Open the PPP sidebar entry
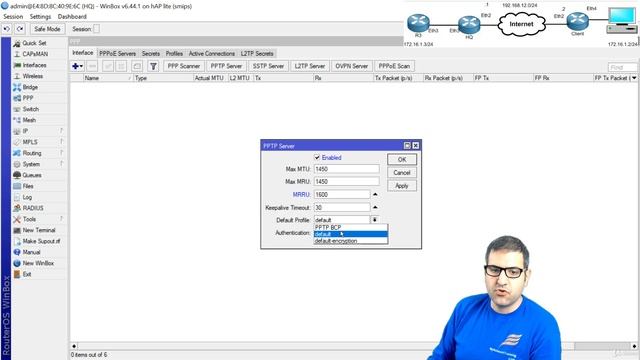The width and height of the screenshot is (640, 360). coord(28,98)
